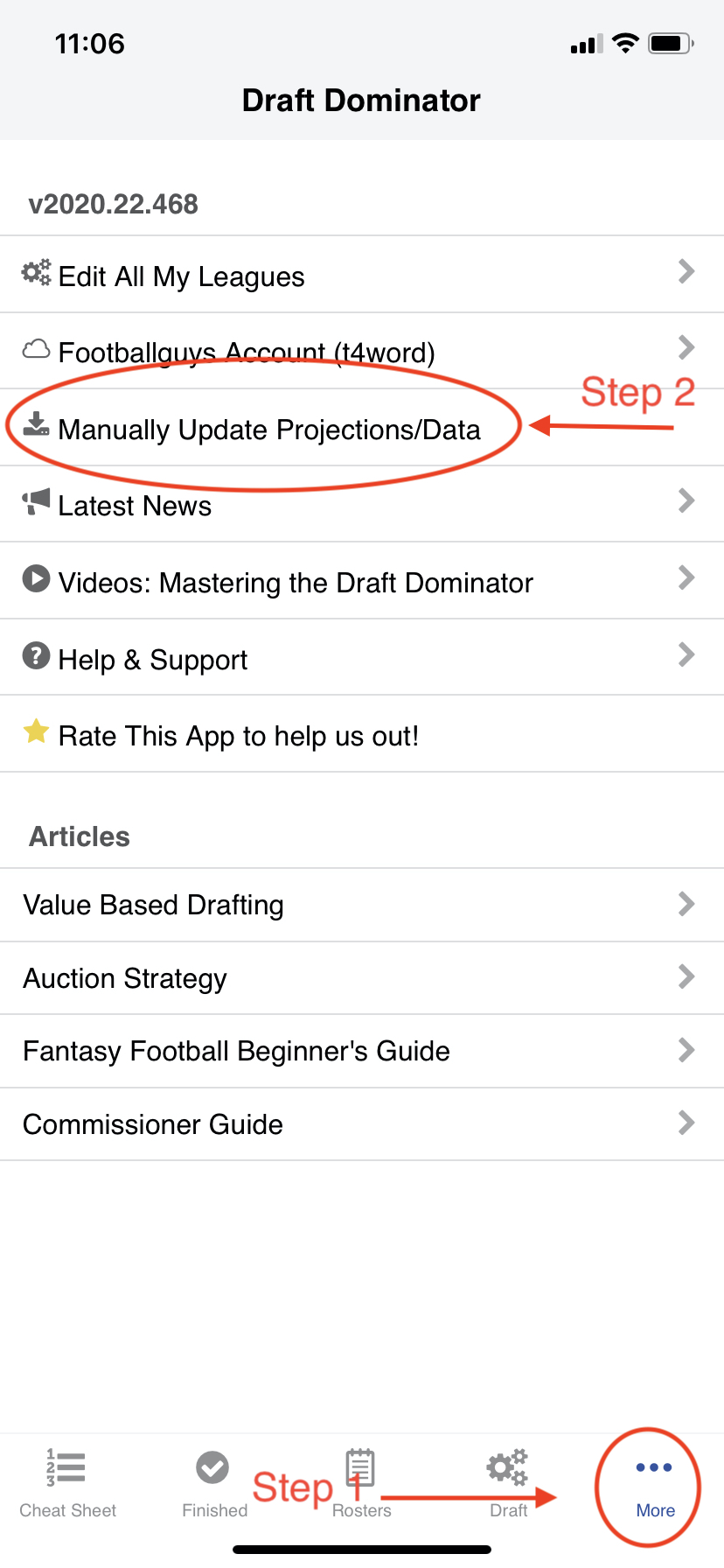Tap the play icon beside Videos
724x1568 pixels.
pyautogui.click(x=36, y=579)
